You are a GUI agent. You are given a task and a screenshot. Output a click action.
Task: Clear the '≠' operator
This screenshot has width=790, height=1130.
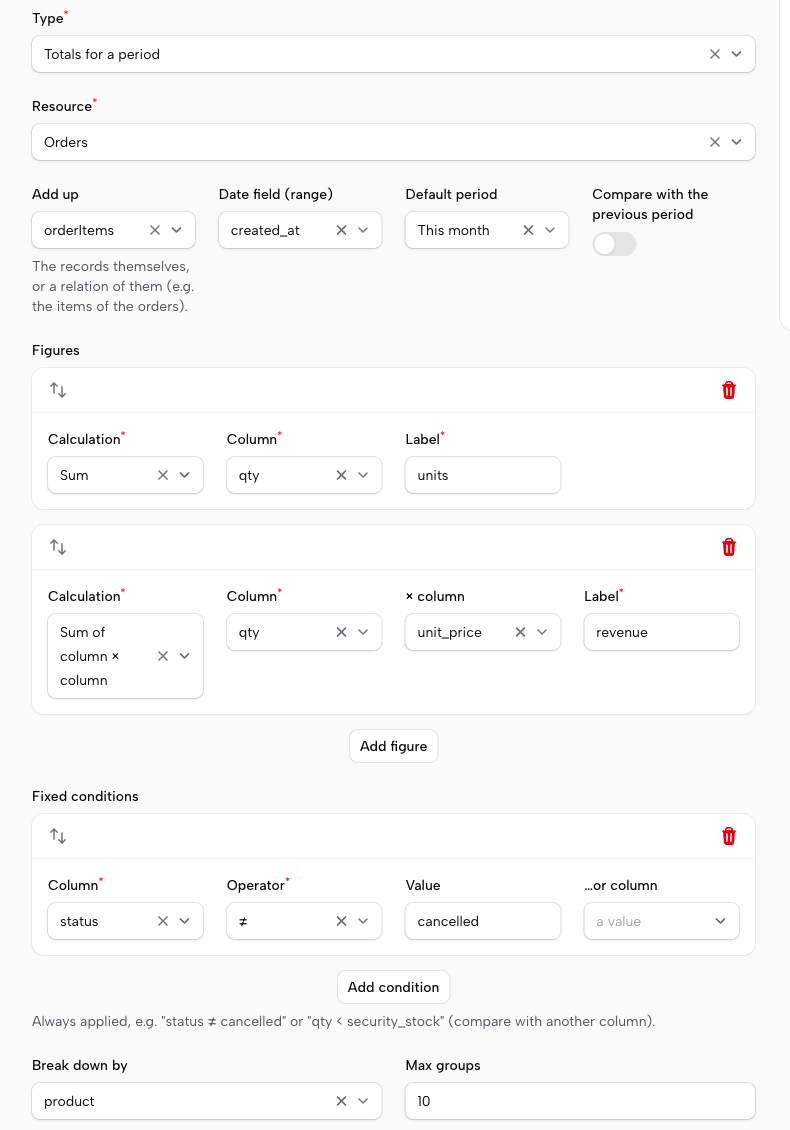click(342, 921)
